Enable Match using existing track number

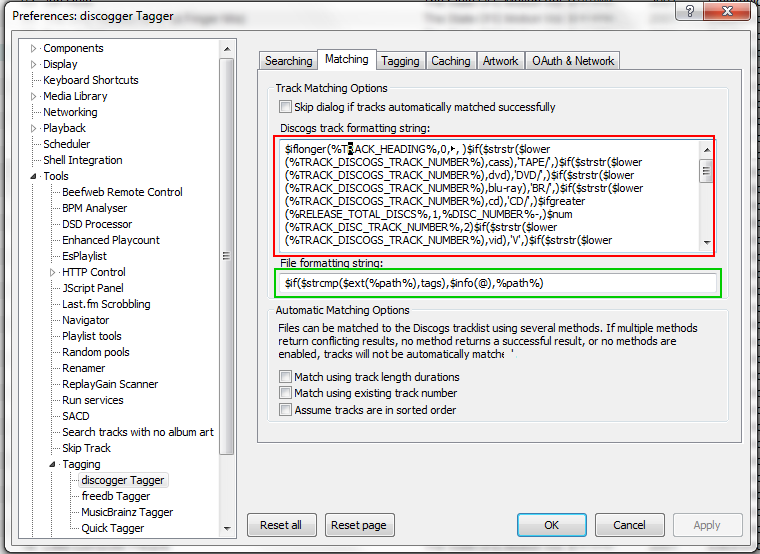[285, 393]
